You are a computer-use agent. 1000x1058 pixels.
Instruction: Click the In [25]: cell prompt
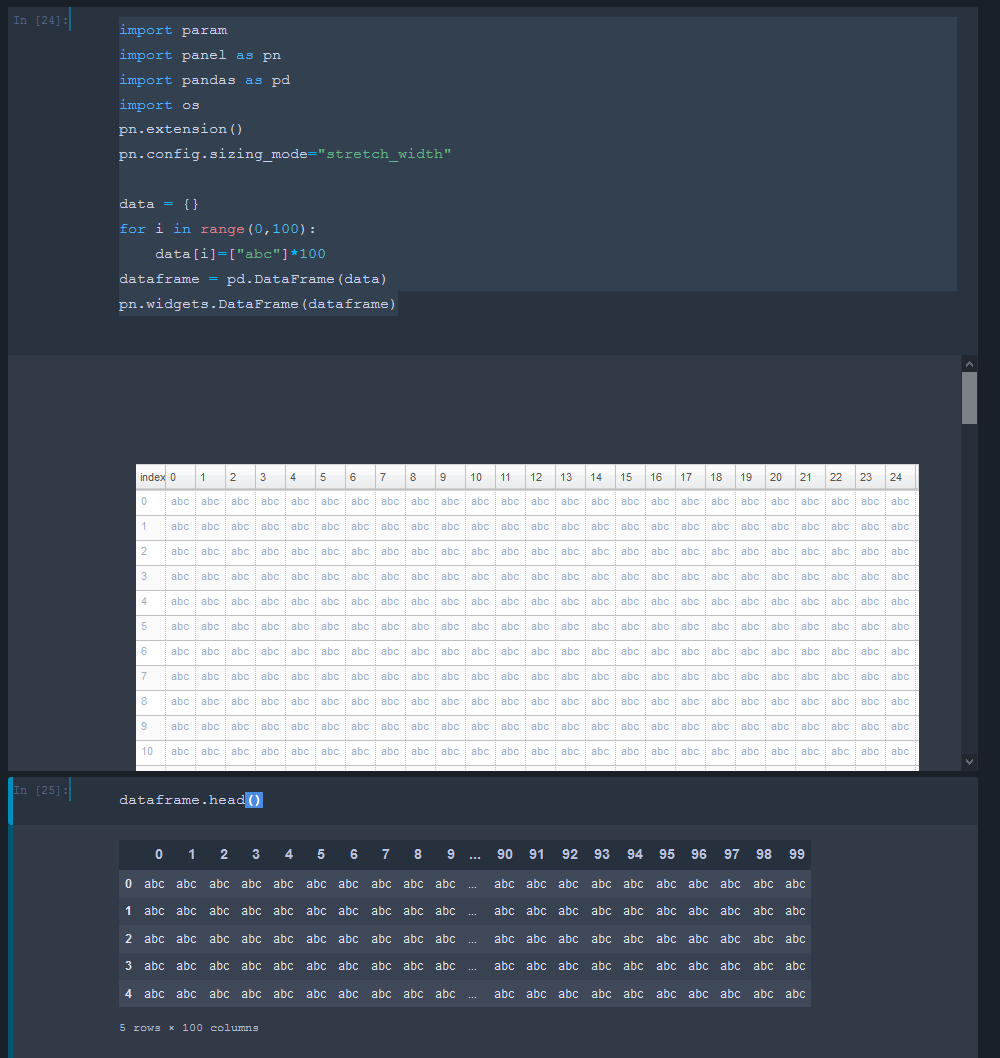click(38, 789)
